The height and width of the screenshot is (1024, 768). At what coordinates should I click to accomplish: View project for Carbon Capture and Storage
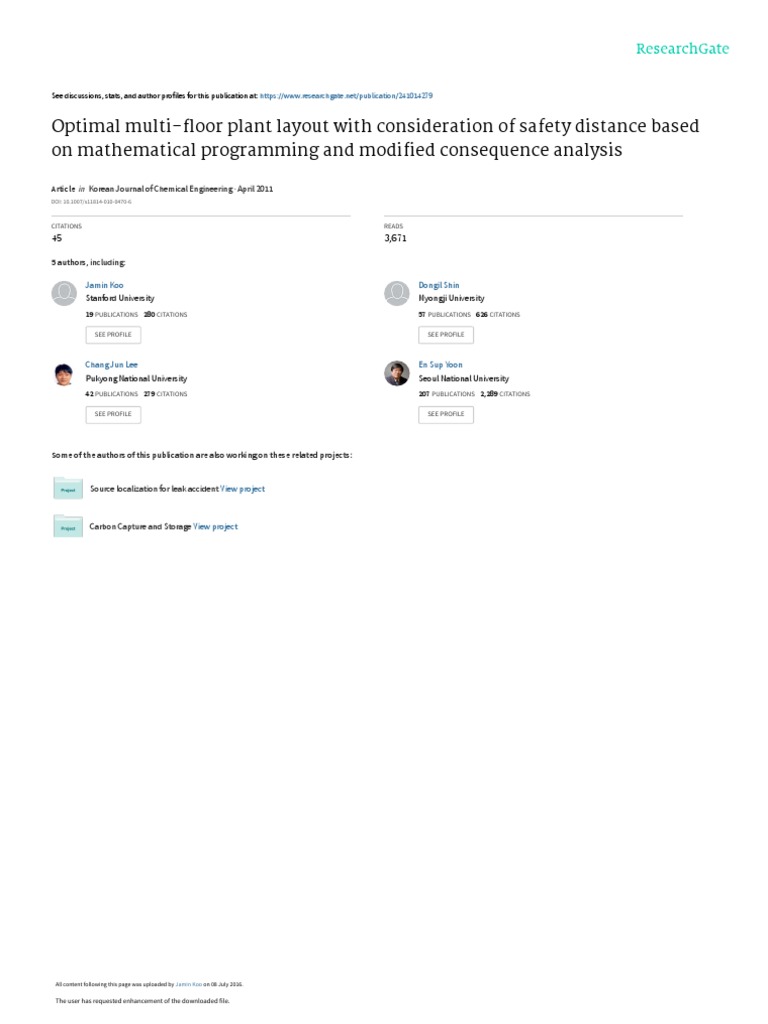pos(216,526)
